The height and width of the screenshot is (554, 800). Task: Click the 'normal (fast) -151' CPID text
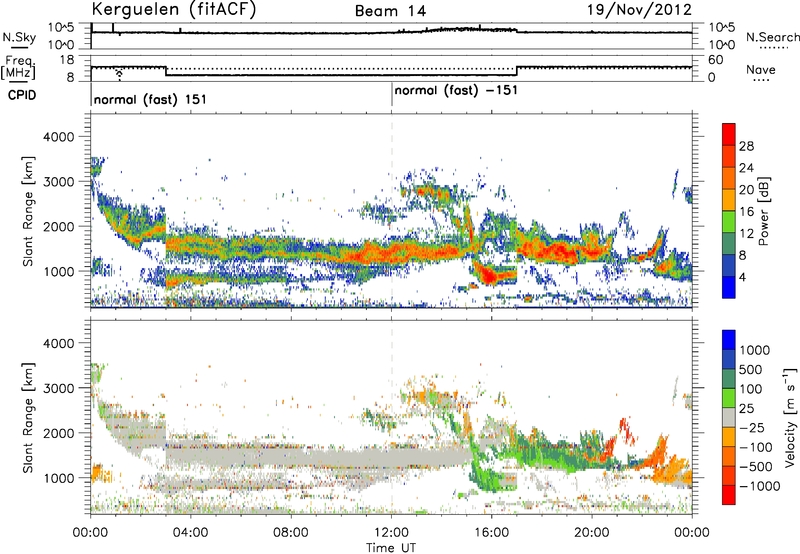(x=456, y=91)
